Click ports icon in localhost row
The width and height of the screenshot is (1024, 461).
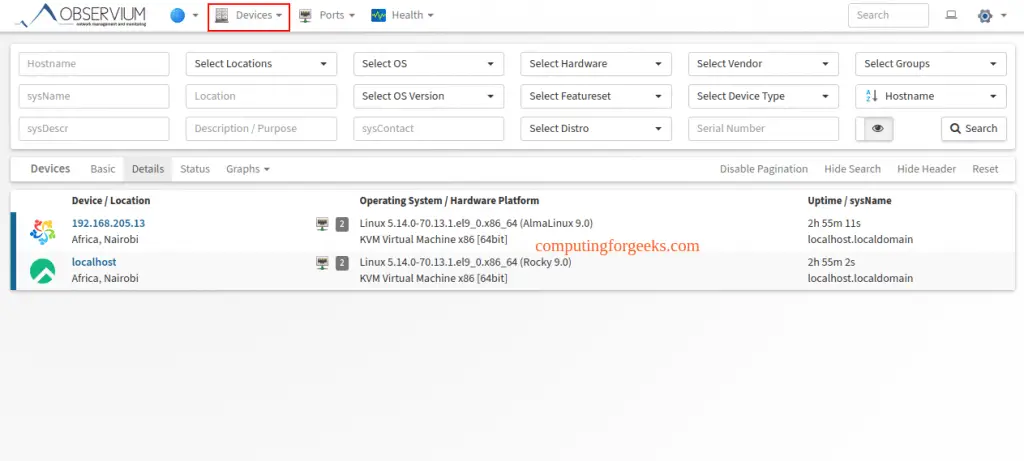(x=322, y=263)
